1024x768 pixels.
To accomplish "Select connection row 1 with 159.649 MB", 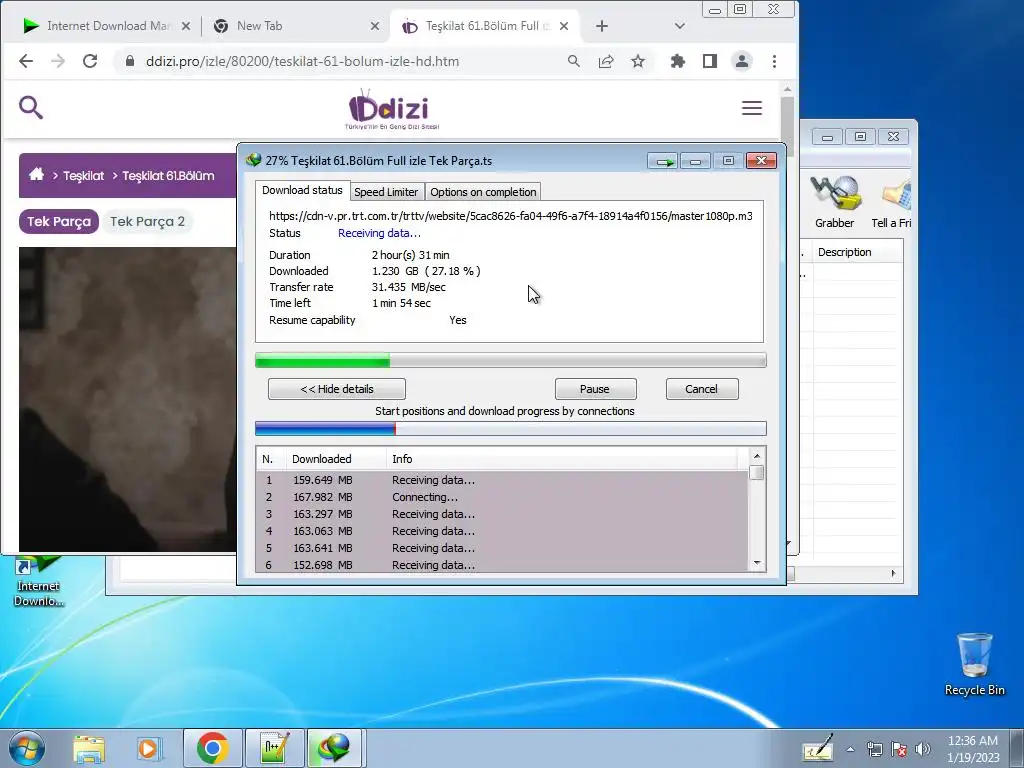I will [x=502, y=480].
